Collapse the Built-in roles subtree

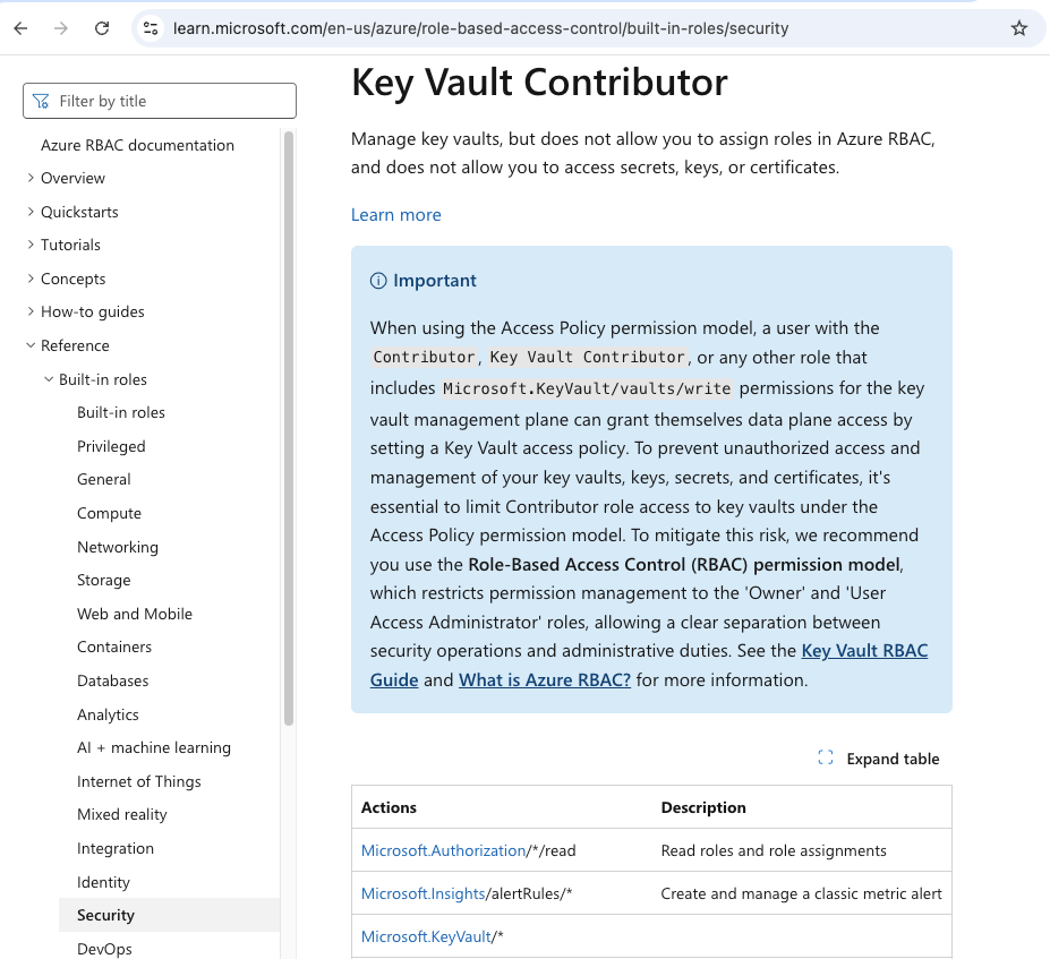[x=47, y=379]
